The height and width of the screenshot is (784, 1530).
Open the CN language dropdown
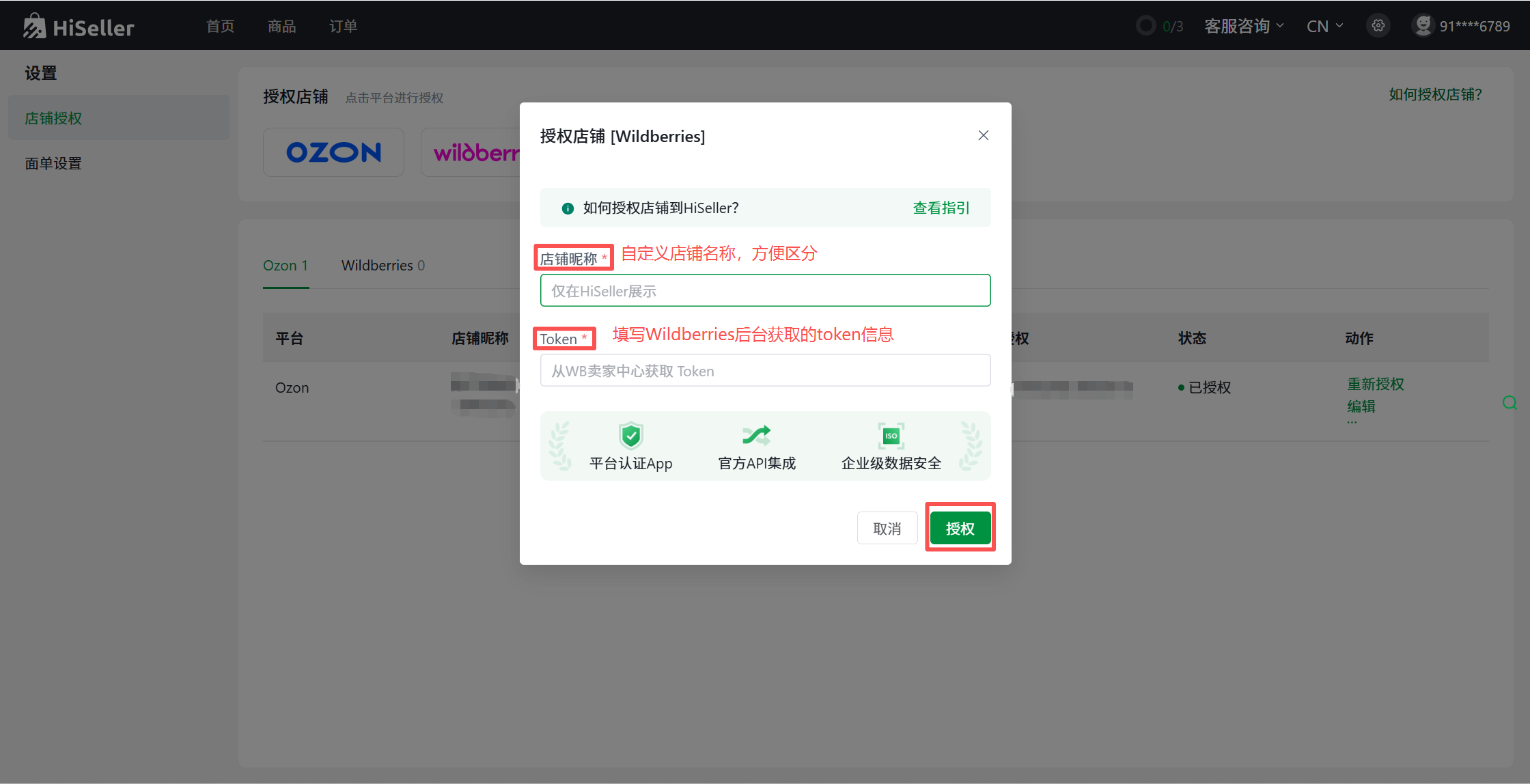click(1324, 26)
